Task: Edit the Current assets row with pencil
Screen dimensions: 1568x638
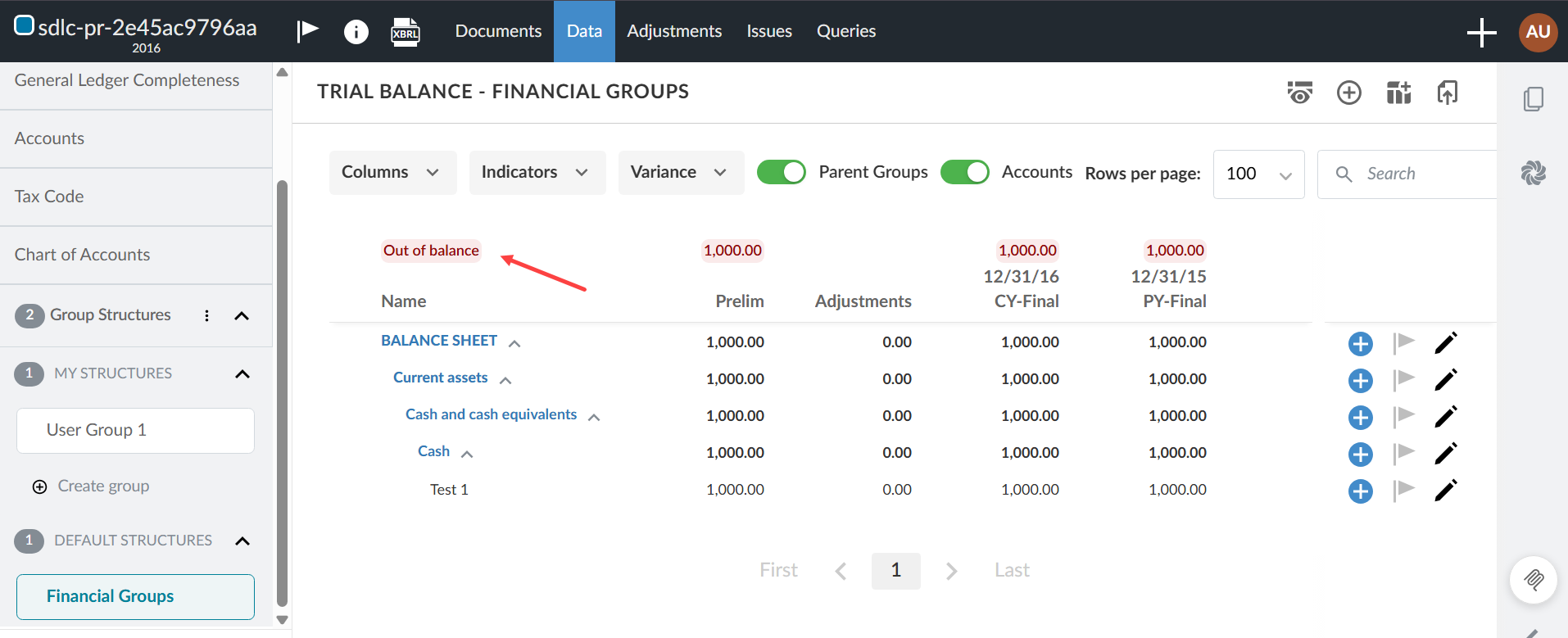Action: 1446,380
